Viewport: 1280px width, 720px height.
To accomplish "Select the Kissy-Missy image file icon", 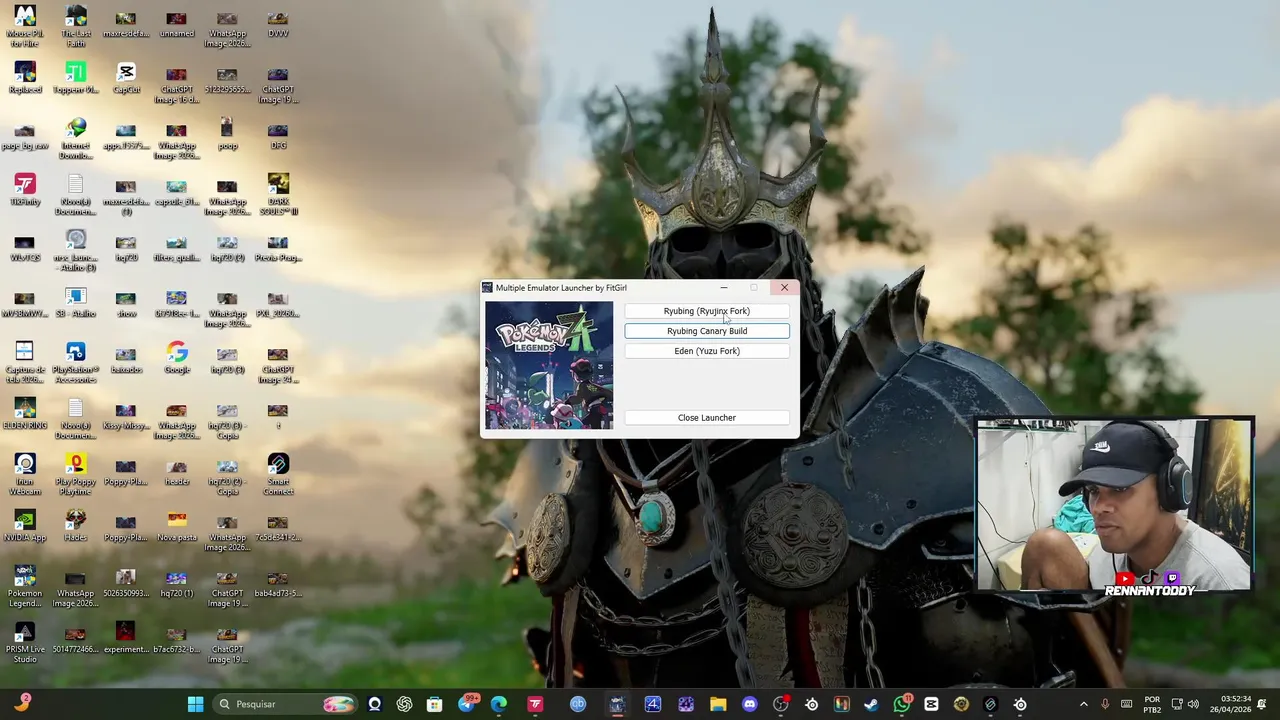I will pos(126,414).
